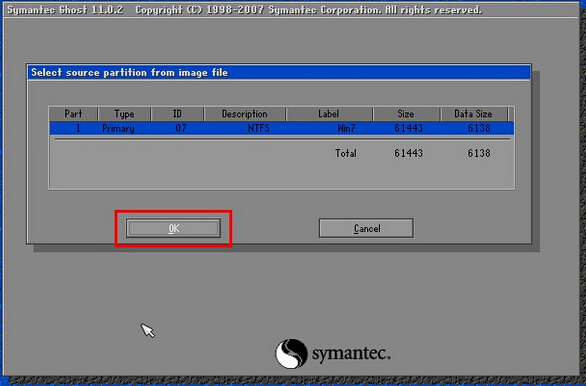Click the Symantec Ghost 11.0.2 header text
Viewport: 586px width, 386px height.
[x=65, y=10]
